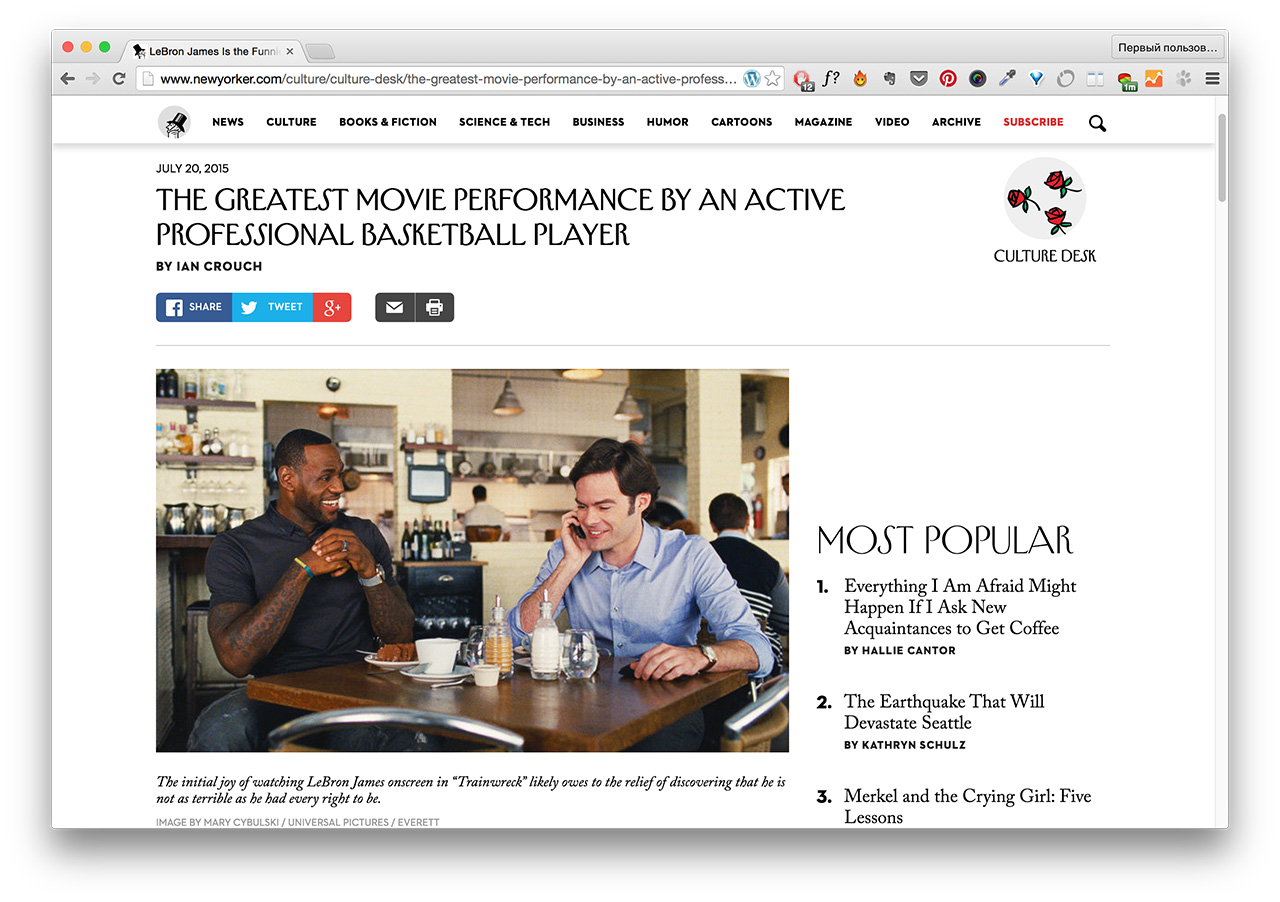This screenshot has width=1280, height=902.
Task: Click the browser forward arrow
Action: coord(93,78)
